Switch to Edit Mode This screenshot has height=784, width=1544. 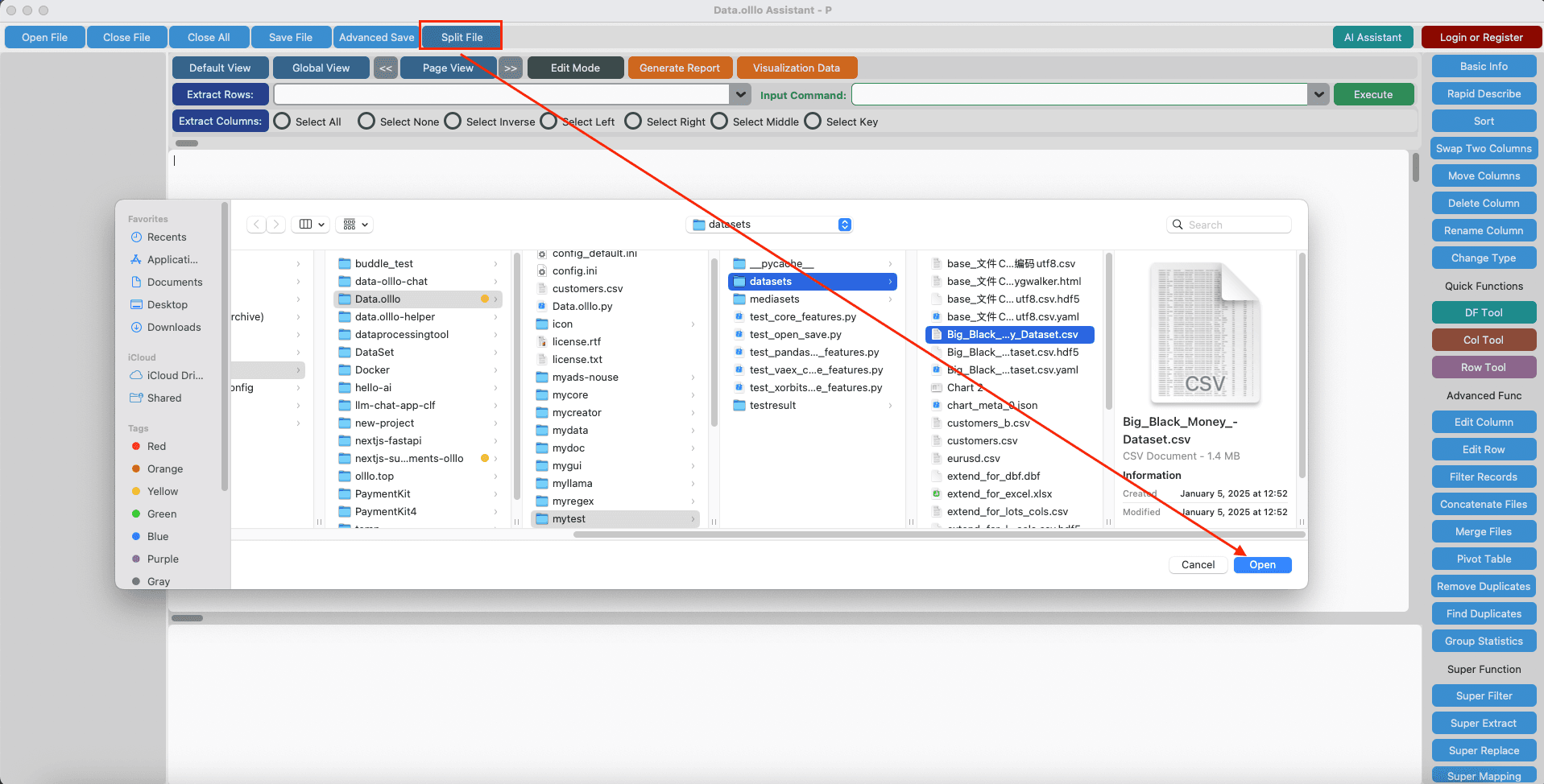575,68
